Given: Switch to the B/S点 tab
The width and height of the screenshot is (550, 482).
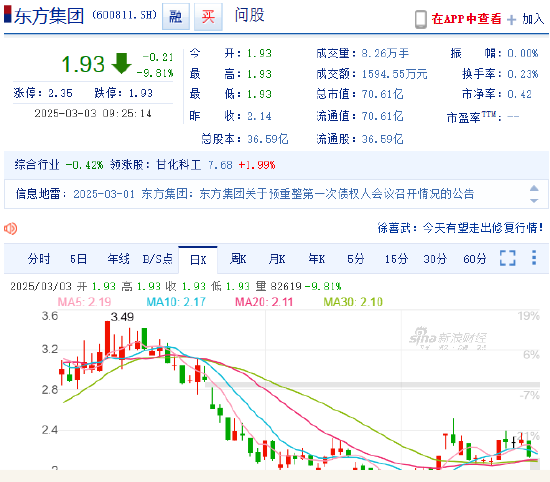Looking at the screenshot, I should coord(157,259).
